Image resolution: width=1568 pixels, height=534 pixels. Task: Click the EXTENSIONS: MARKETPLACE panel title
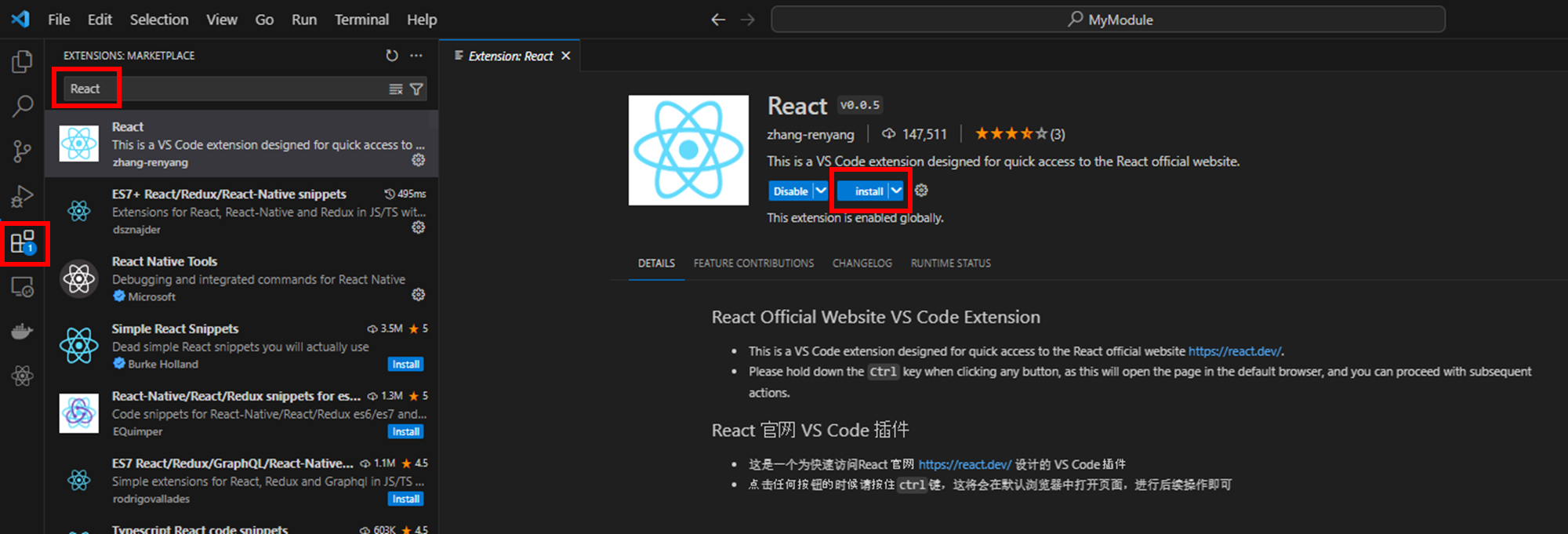point(129,56)
